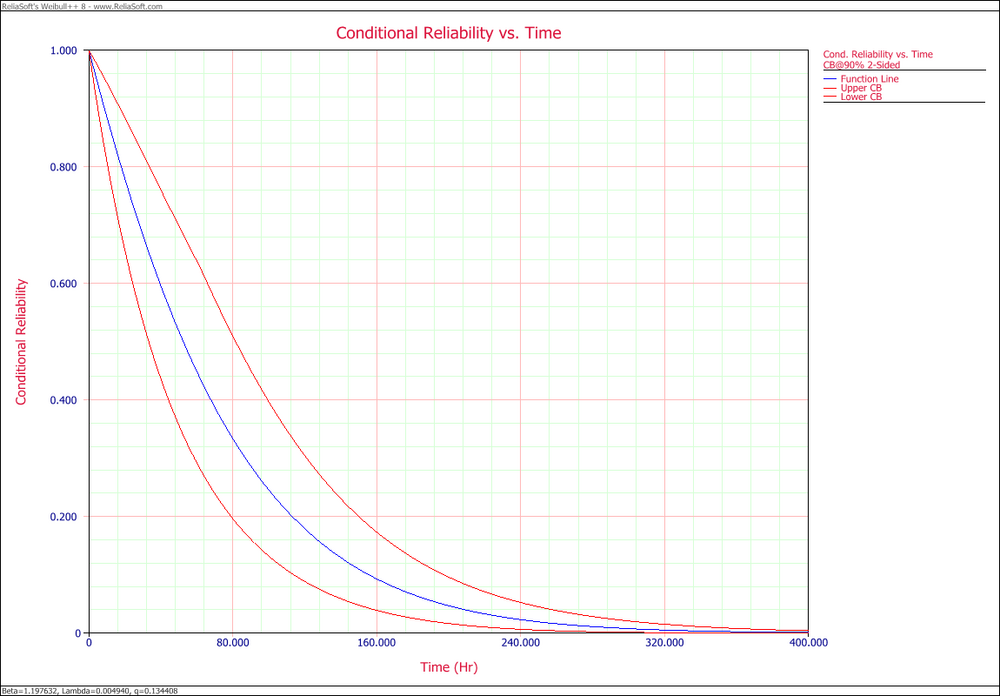Click the 160.000 x-axis tick label
This screenshot has height=696, width=1000.
point(377,644)
